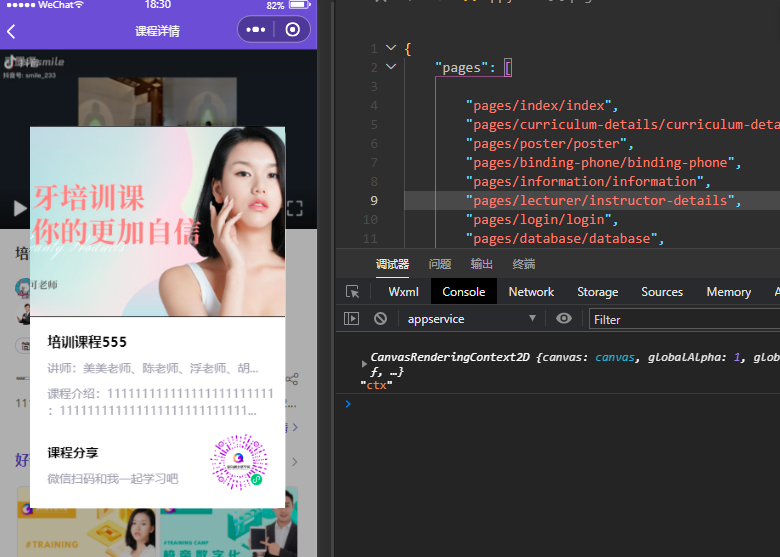Click the console prompt arrow to focus input
This screenshot has width=780, height=557.
pos(348,404)
